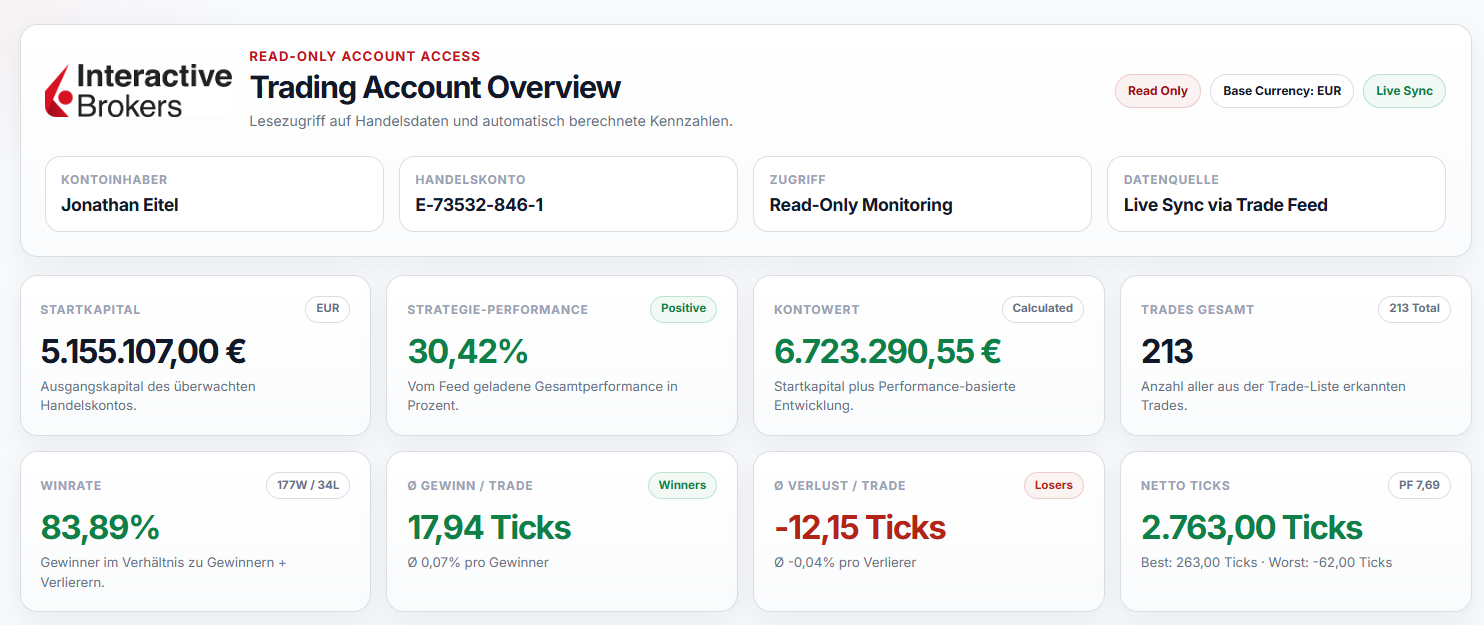Click the Losers pill
Image resolution: width=1484 pixels, height=625 pixels.
1054,486
